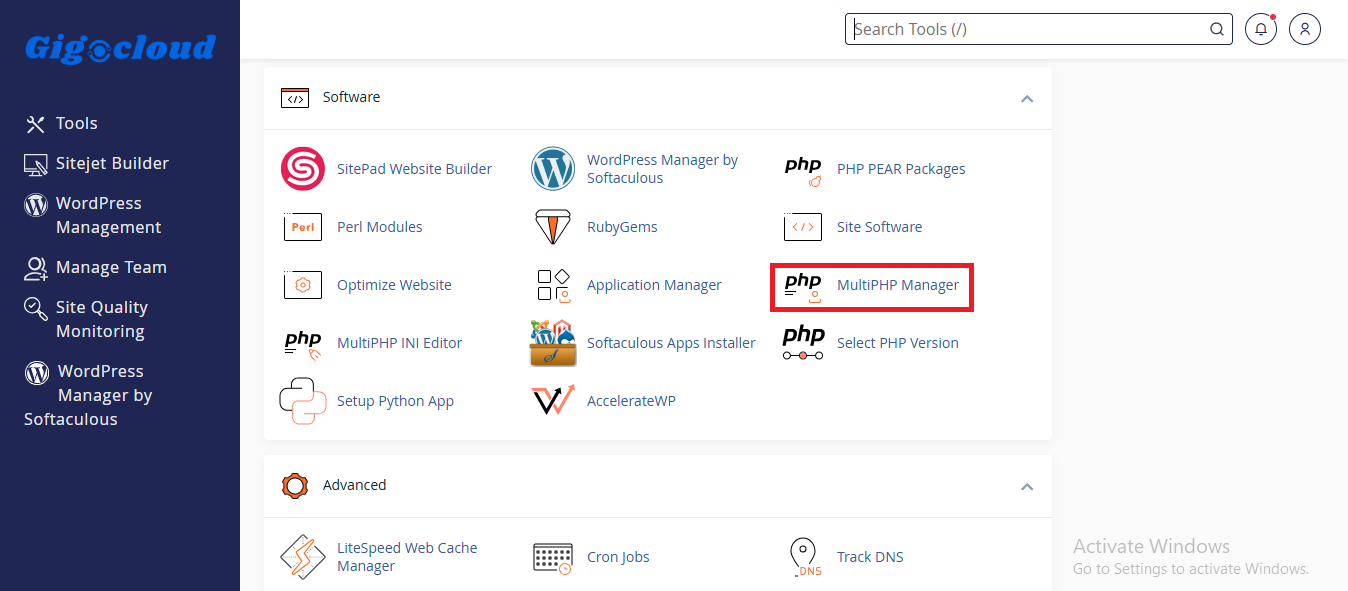1348x591 pixels.
Task: Click the Track DNS link
Action: pos(870,557)
